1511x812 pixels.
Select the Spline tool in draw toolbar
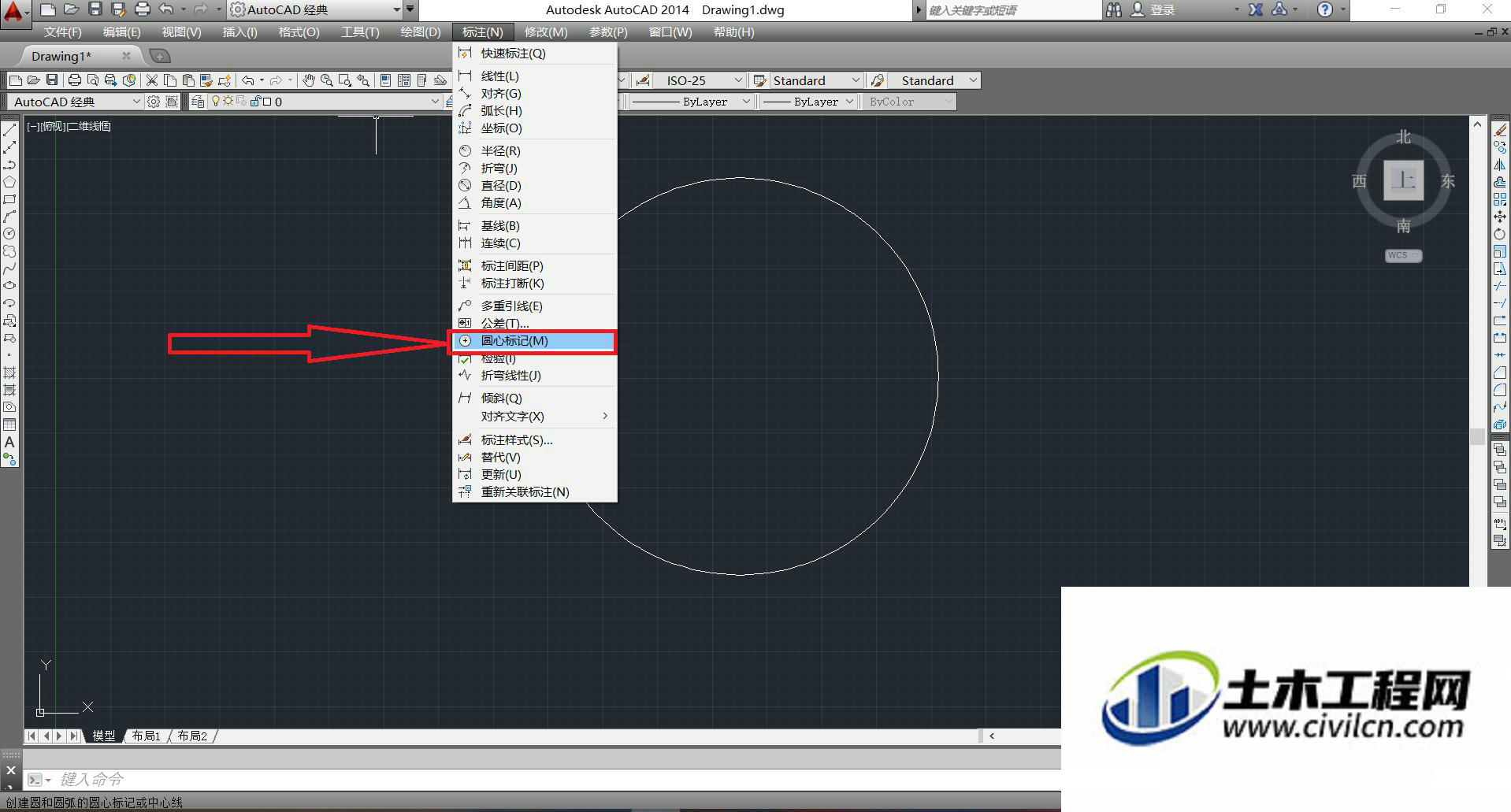[x=9, y=268]
